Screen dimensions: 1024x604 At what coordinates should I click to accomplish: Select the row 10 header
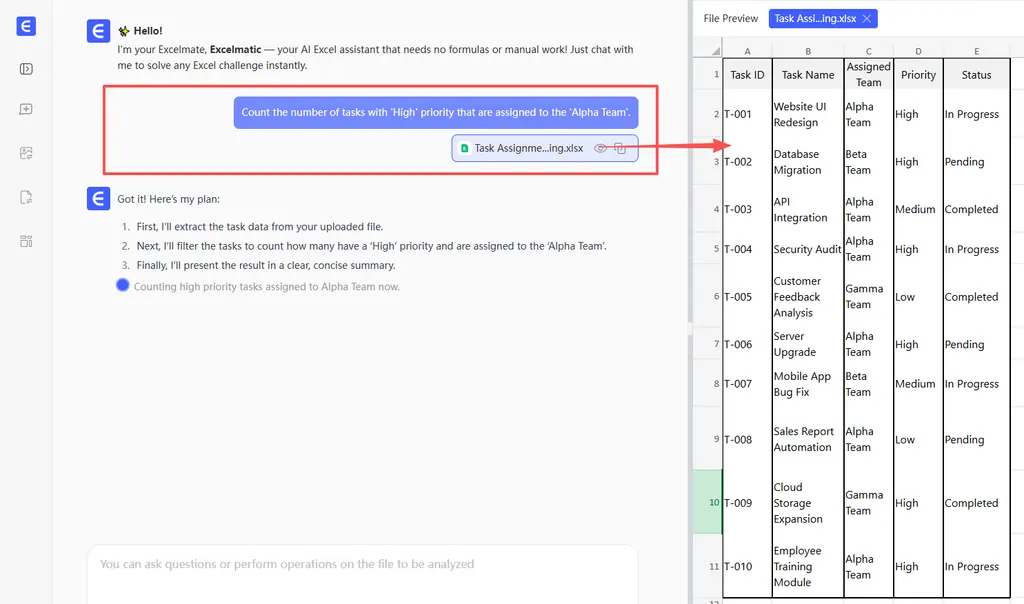[709, 502]
